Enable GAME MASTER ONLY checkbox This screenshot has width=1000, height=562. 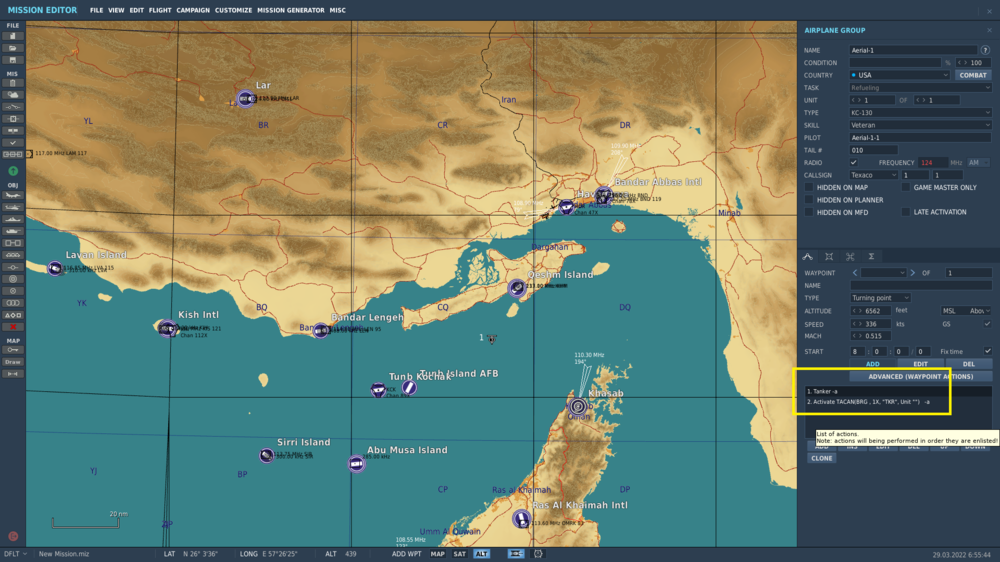click(x=906, y=188)
